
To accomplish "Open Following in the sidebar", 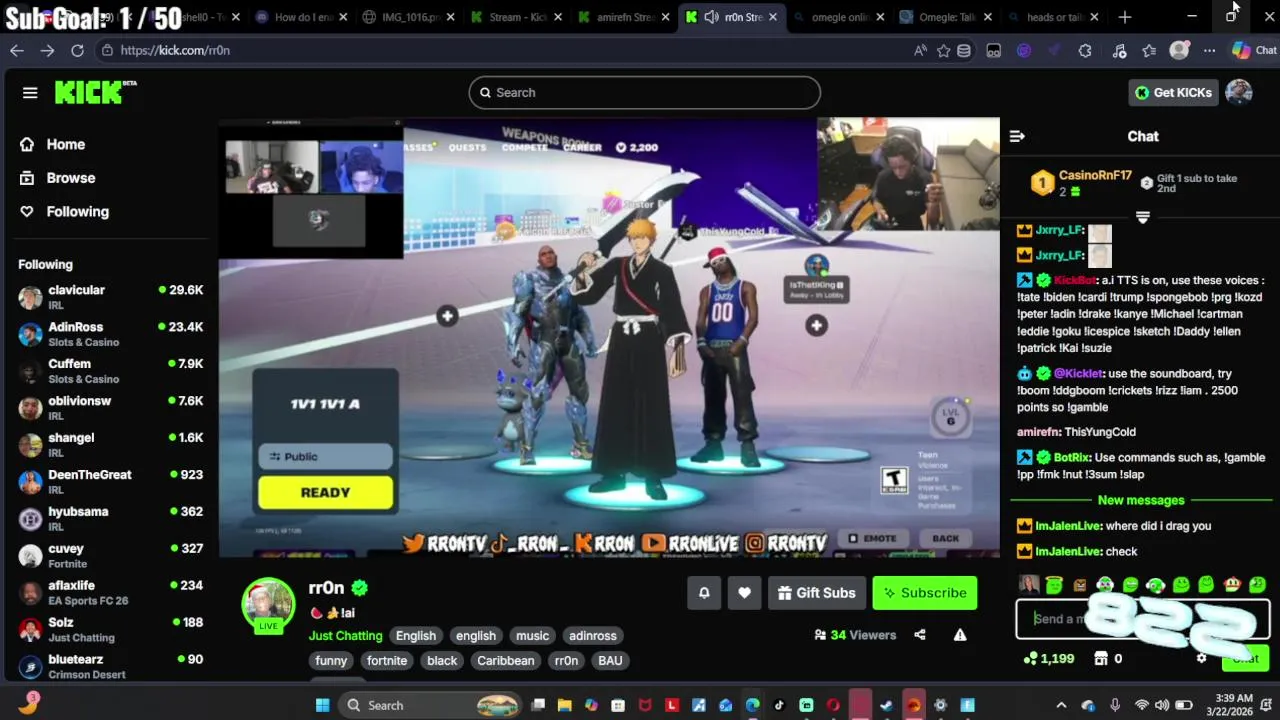I will (77, 211).
